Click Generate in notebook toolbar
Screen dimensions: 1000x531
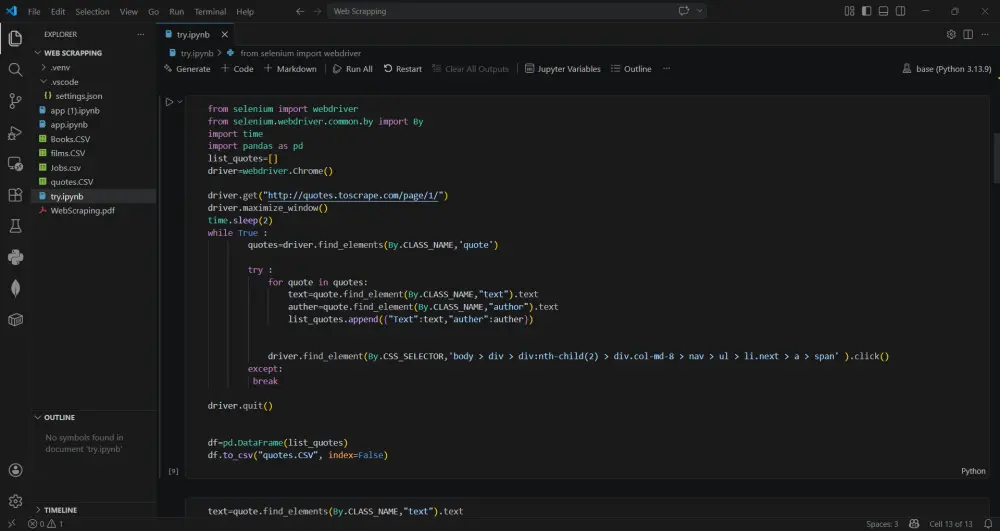[x=187, y=69]
